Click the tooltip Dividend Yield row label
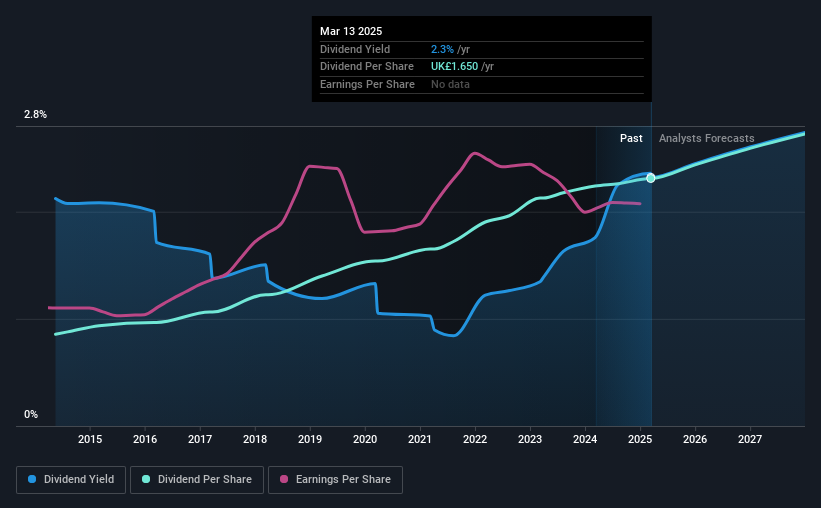 pos(355,49)
